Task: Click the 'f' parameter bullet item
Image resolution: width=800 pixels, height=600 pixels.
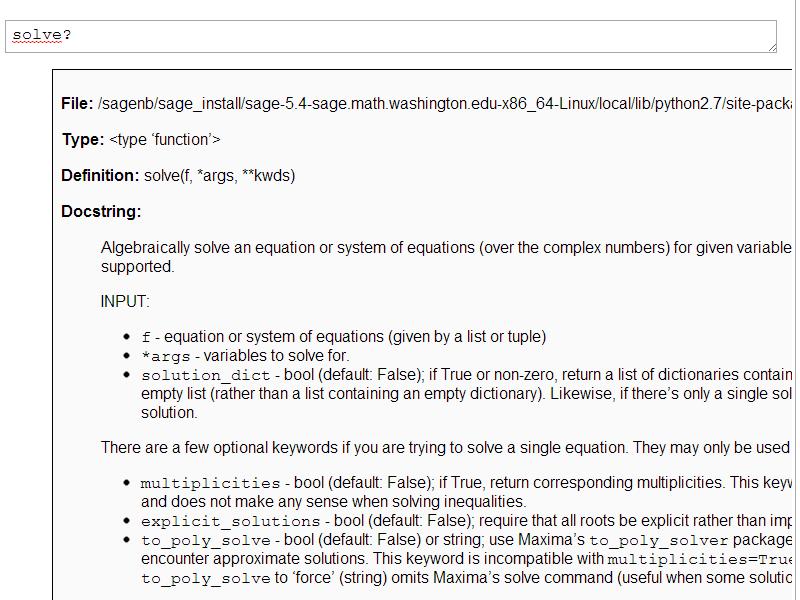Action: pyautogui.click(x=146, y=338)
